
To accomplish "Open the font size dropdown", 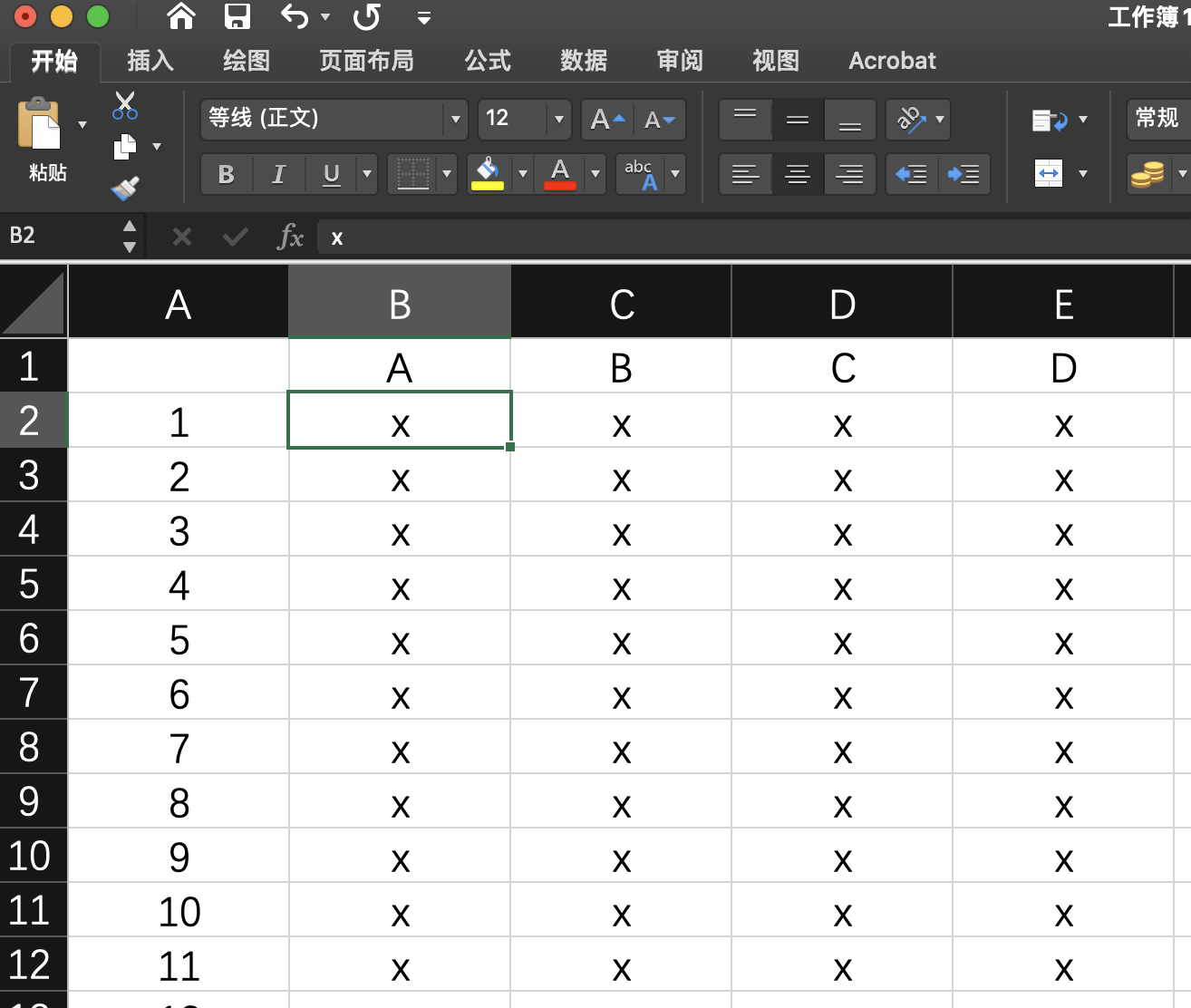I will point(558,119).
